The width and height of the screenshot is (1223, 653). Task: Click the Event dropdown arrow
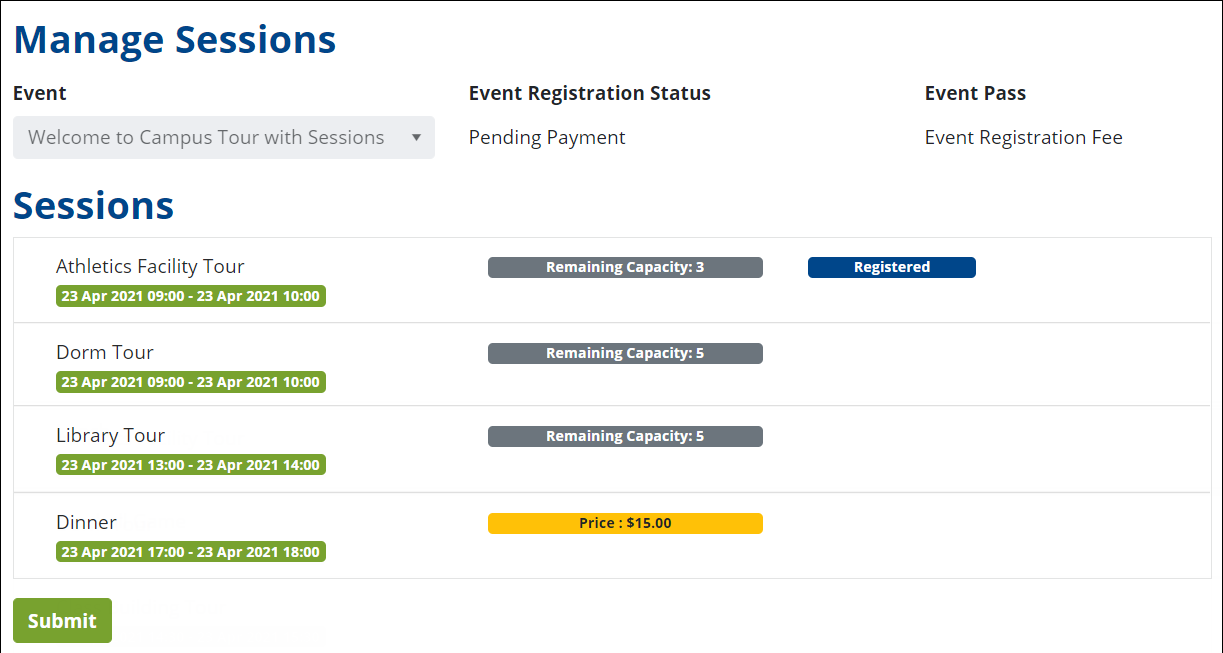coord(416,137)
